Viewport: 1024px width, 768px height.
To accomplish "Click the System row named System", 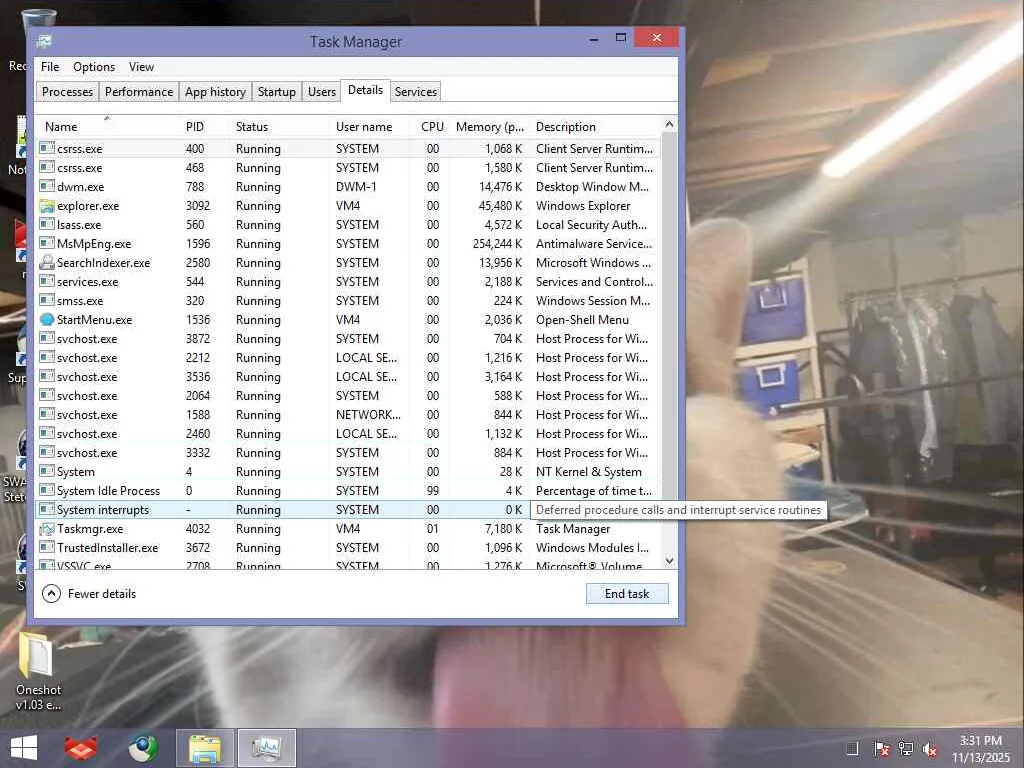I will [x=349, y=472].
